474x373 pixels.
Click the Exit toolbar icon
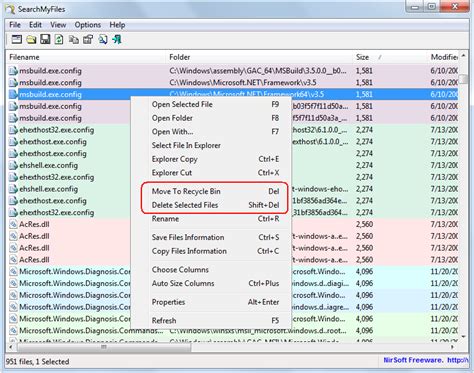point(117,40)
